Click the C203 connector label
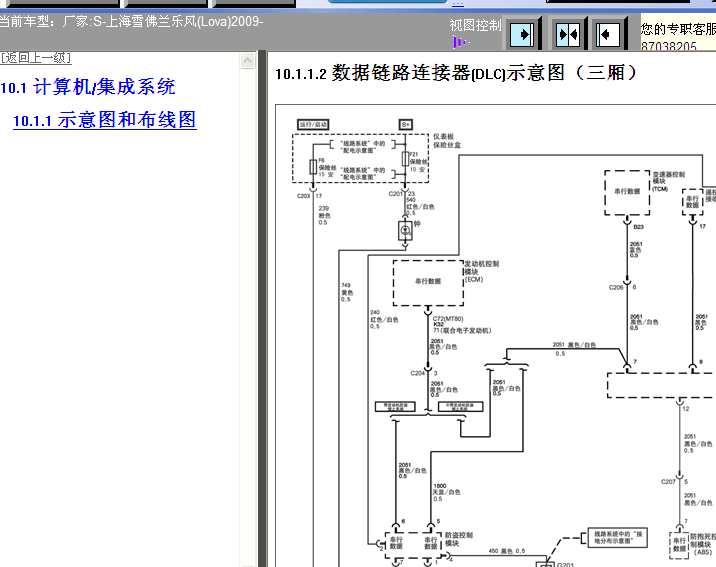 coord(303,196)
